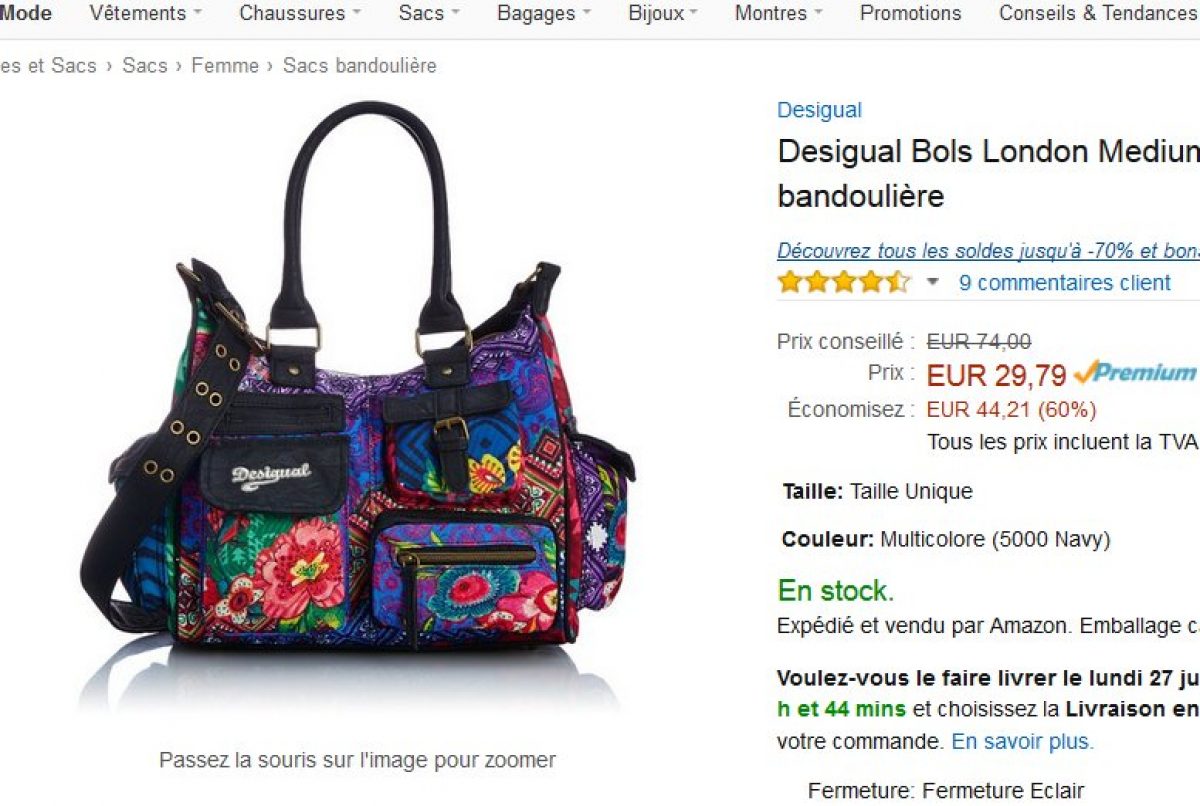Image resolution: width=1200 pixels, height=806 pixels.
Task: Go to Sacs bandoulière breadcrumb
Action: (360, 66)
